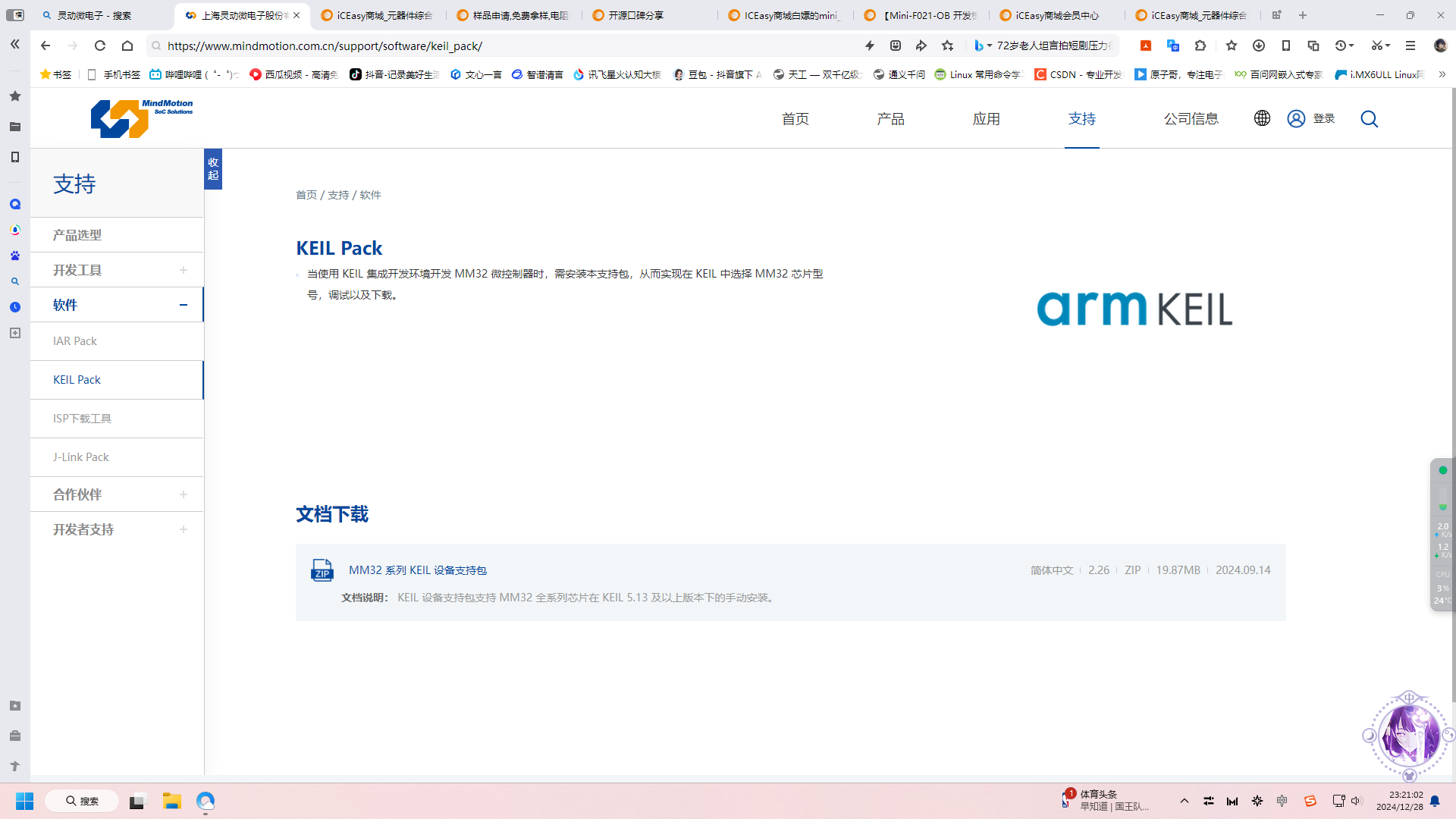This screenshot has width=1456, height=819.
Task: Click the user login icon
Action: coord(1296,119)
